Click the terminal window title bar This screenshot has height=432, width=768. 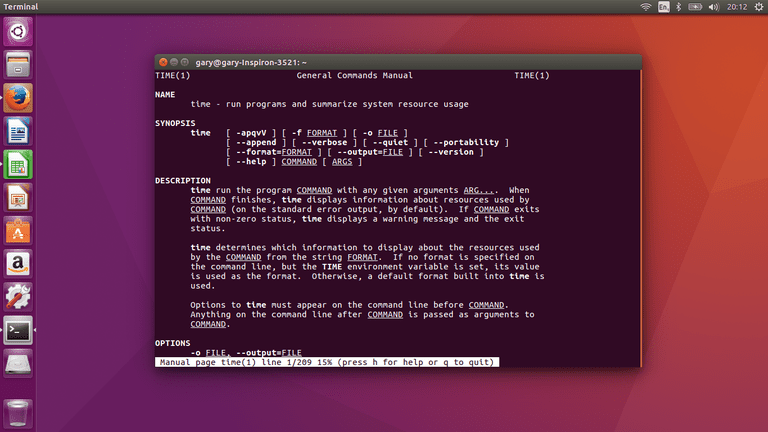pos(400,62)
